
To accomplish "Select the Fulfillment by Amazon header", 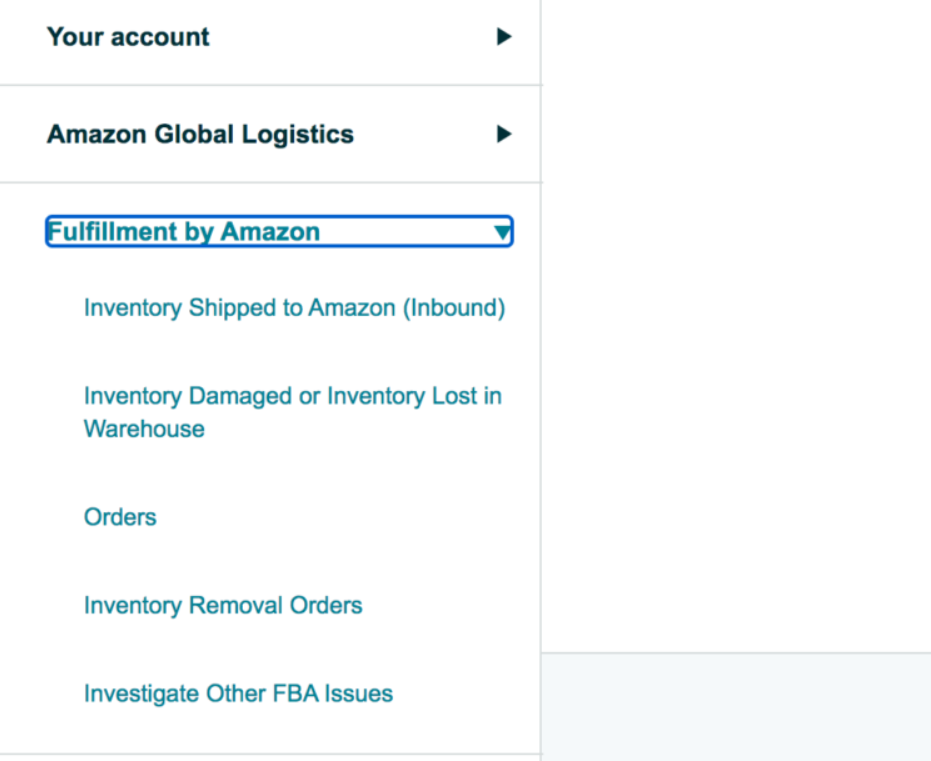I will (x=182, y=231).
